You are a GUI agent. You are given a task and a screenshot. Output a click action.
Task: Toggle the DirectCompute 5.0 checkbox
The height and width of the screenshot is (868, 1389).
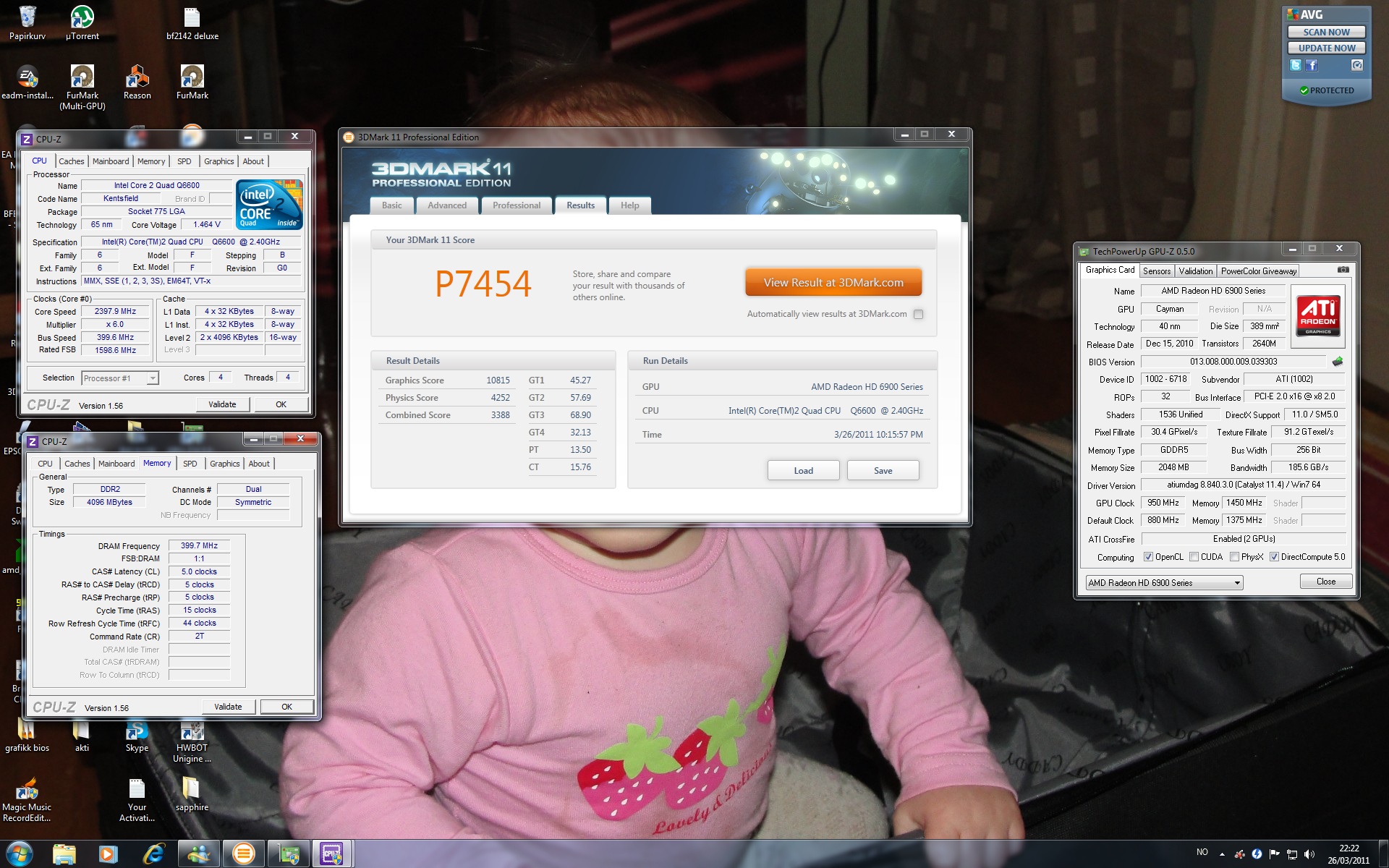click(1274, 557)
